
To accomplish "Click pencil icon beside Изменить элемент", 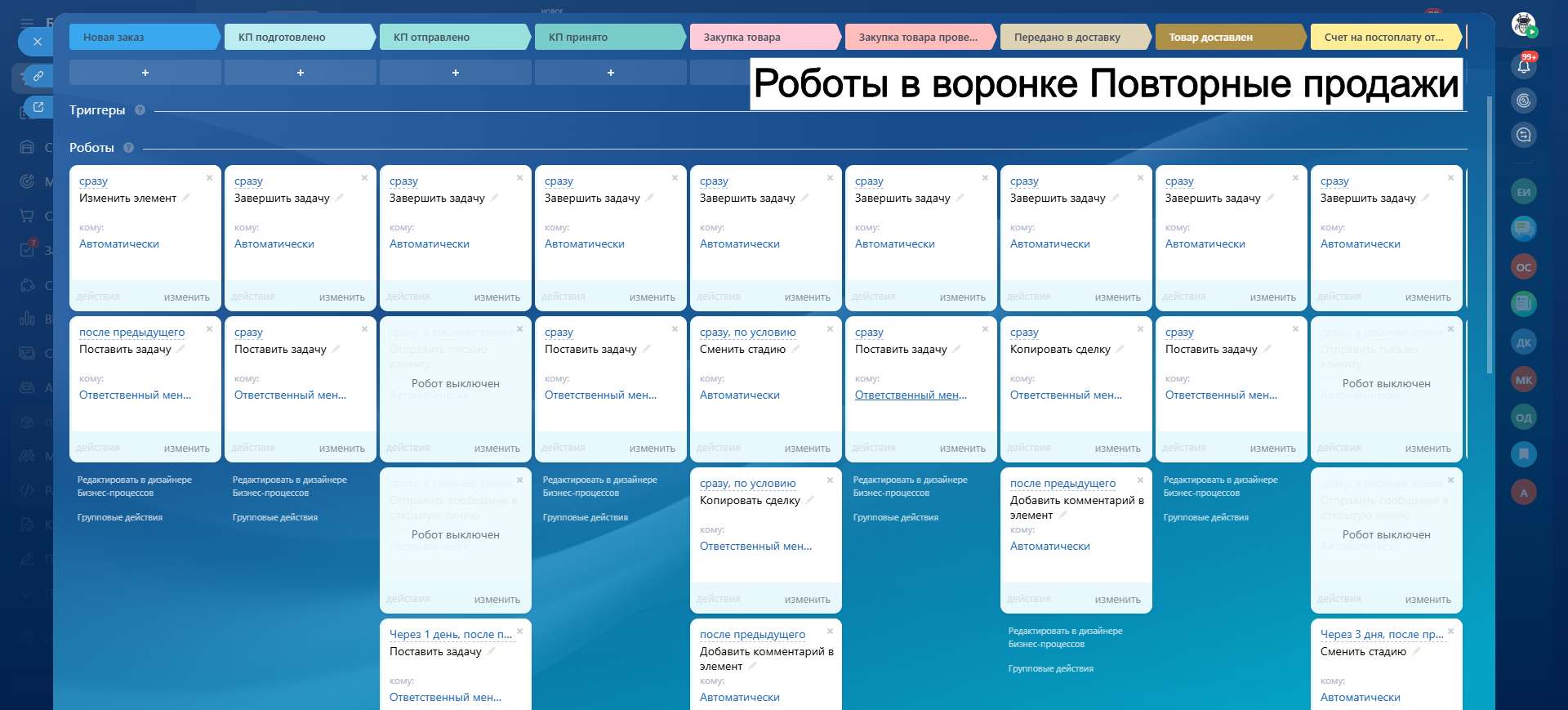I will [186, 198].
